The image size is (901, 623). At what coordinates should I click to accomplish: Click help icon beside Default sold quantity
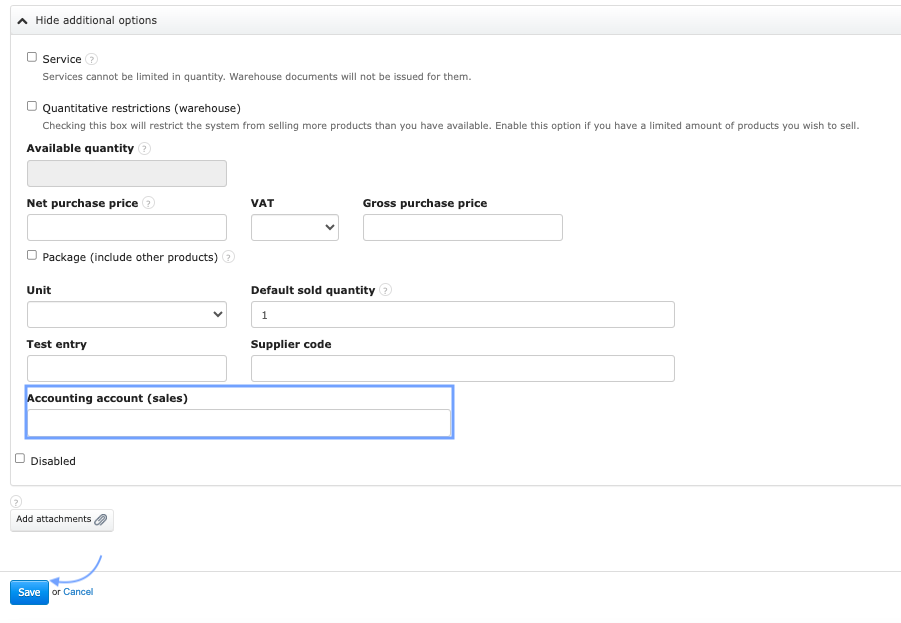coord(386,290)
